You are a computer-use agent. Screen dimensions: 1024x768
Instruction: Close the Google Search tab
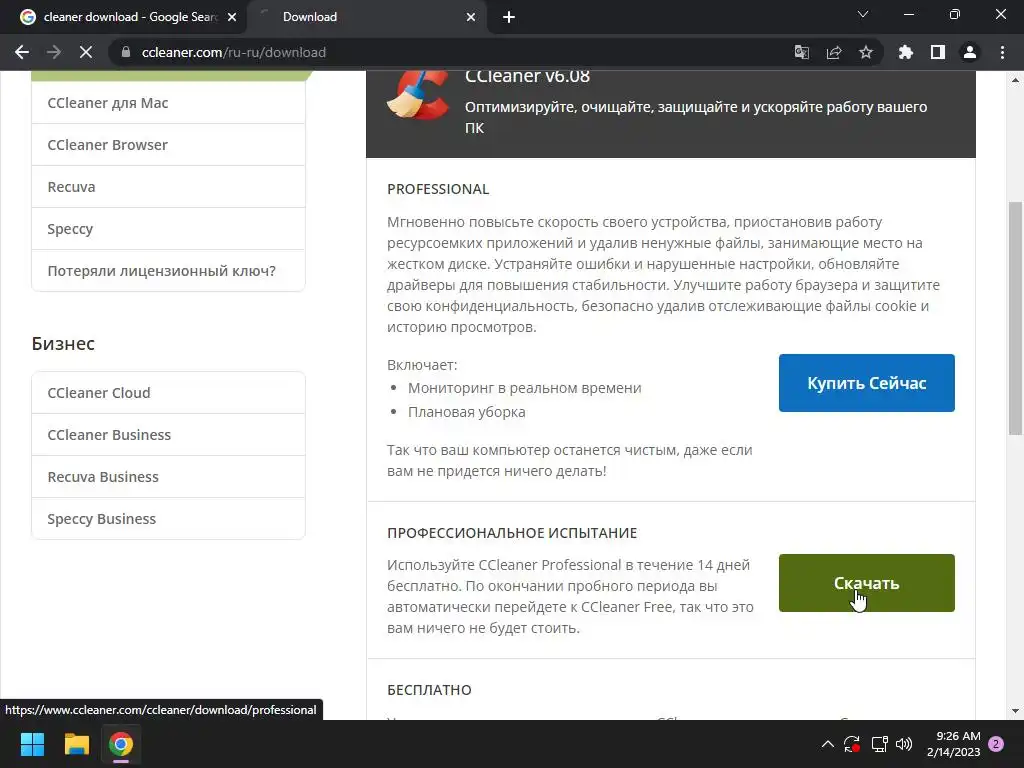click(x=232, y=17)
